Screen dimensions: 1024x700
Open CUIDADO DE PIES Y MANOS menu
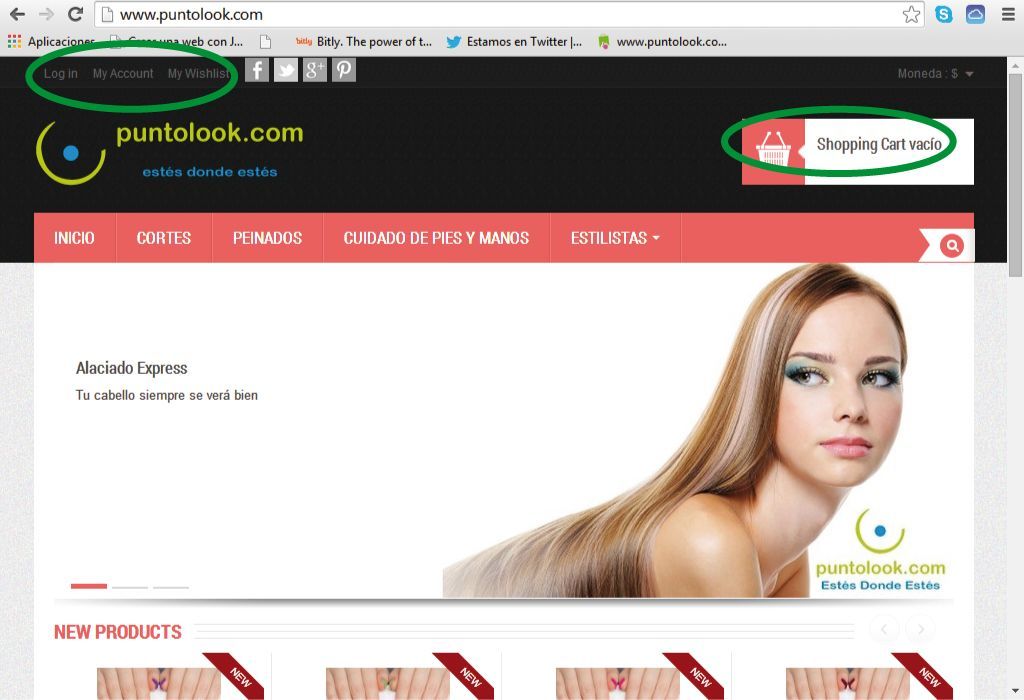pyautogui.click(x=436, y=238)
